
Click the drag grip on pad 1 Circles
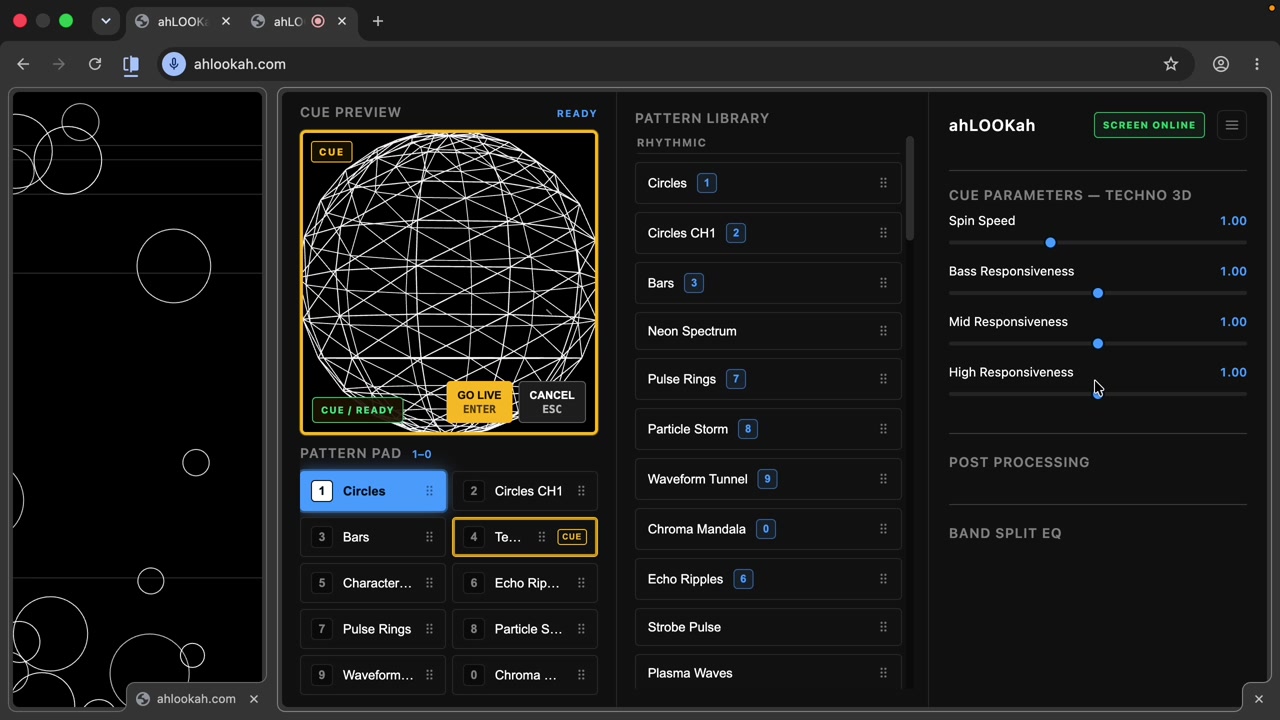click(429, 491)
